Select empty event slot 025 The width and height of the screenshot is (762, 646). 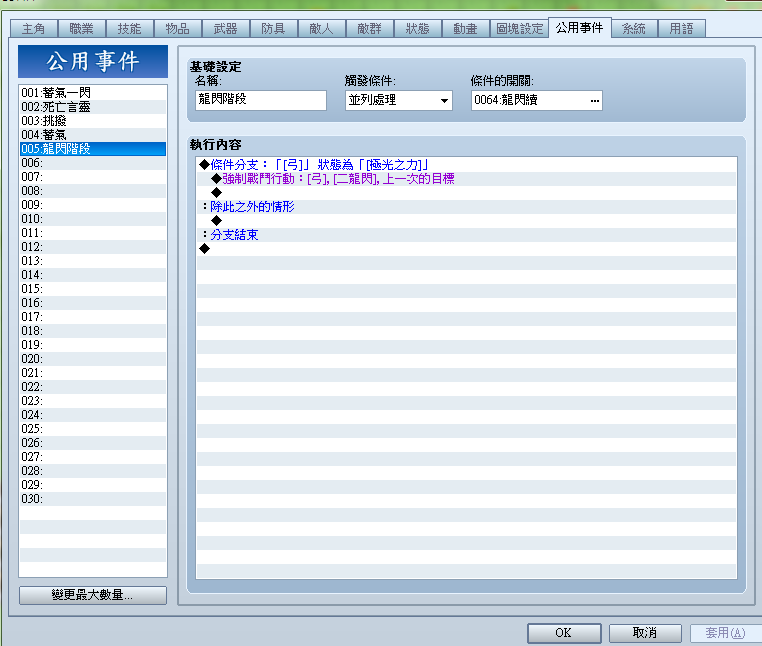[93, 429]
